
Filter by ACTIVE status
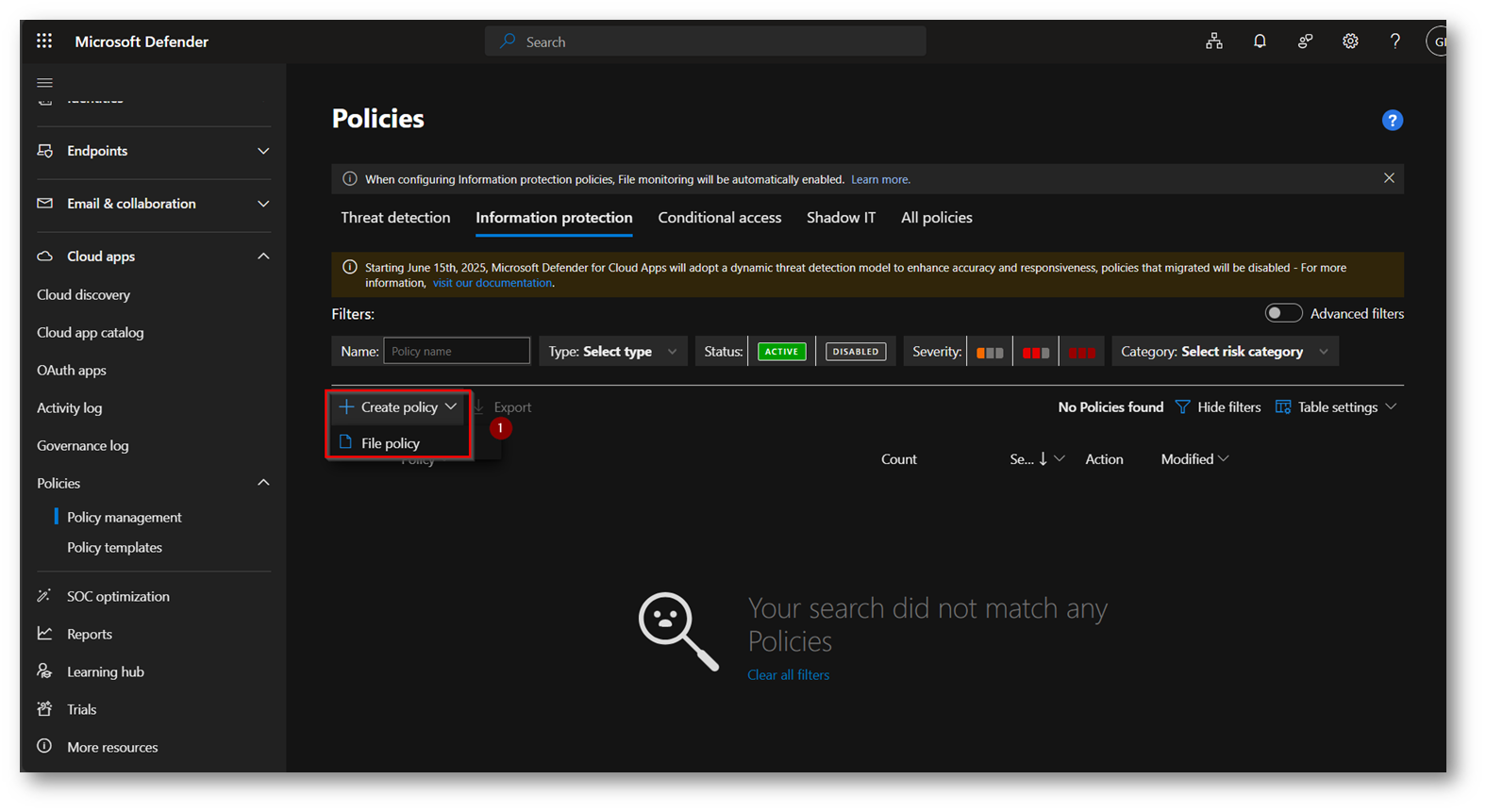[781, 352]
